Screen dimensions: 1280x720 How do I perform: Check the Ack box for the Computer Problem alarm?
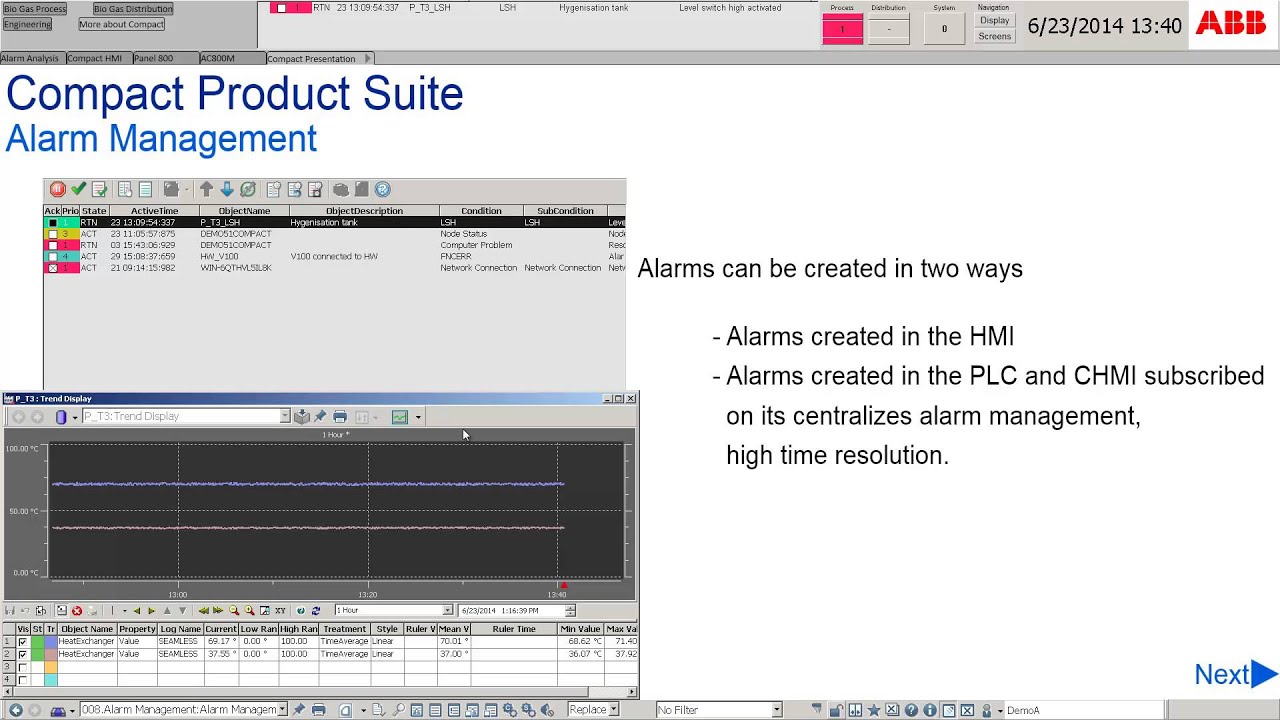(x=52, y=245)
